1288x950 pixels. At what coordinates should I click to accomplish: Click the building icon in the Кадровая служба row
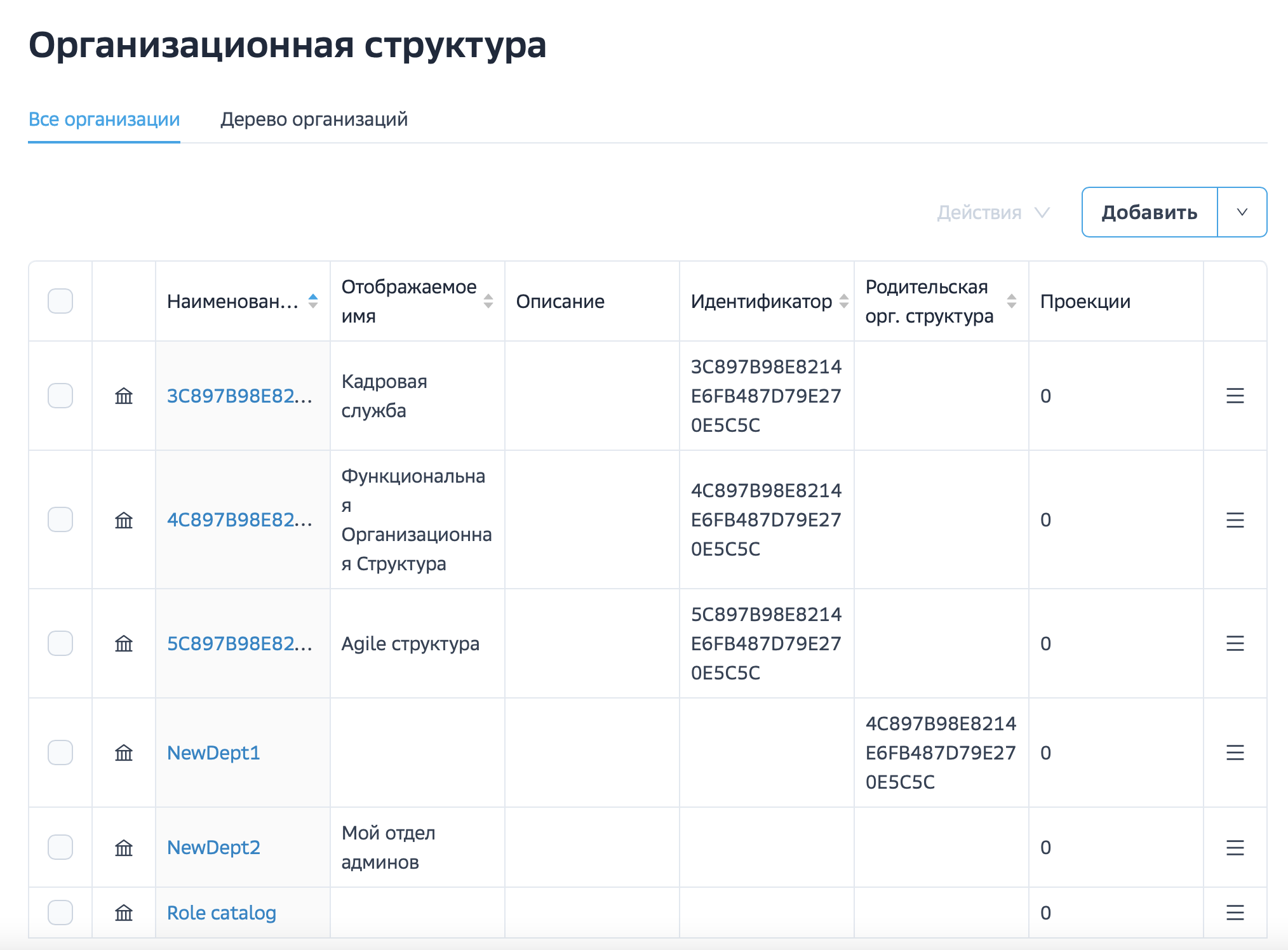coord(124,396)
